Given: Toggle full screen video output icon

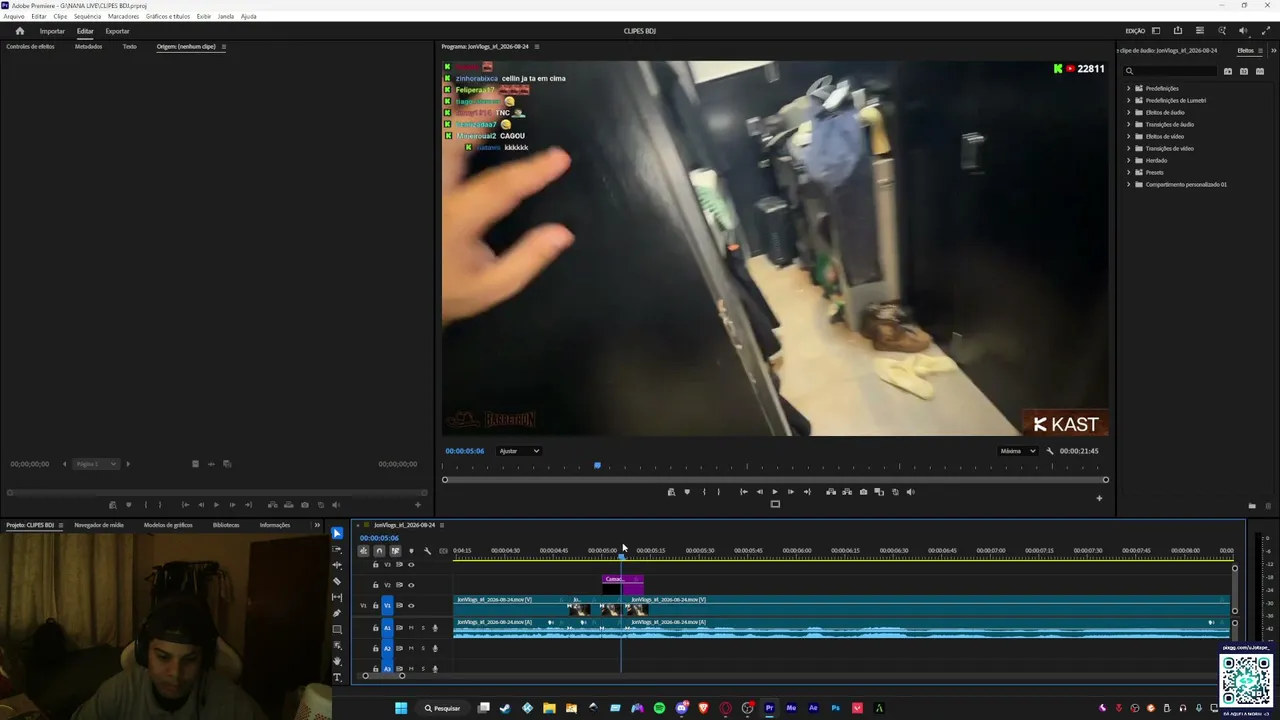Looking at the screenshot, I should tap(1266, 31).
